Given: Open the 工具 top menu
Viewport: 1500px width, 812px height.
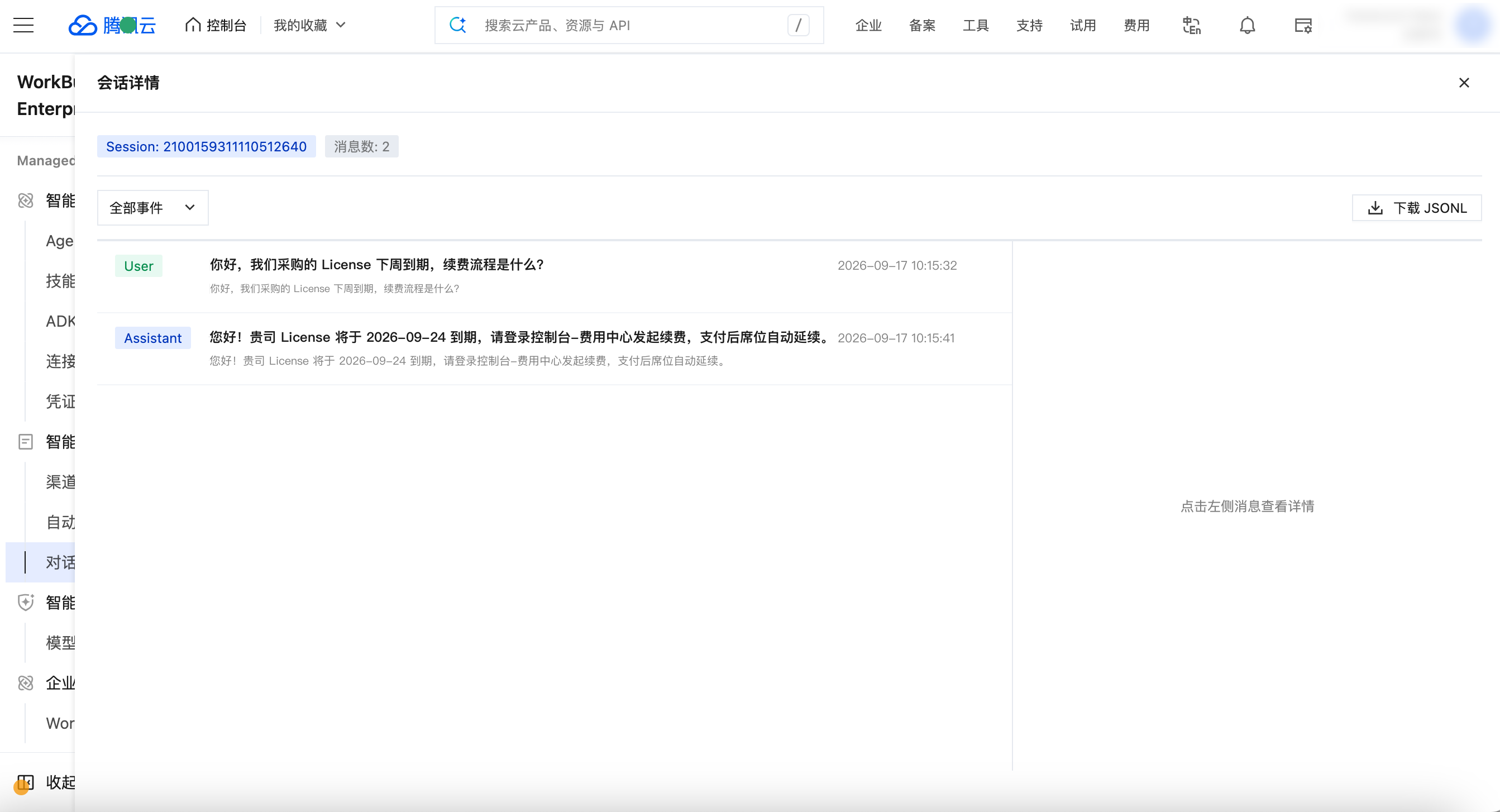Looking at the screenshot, I should pos(976,25).
